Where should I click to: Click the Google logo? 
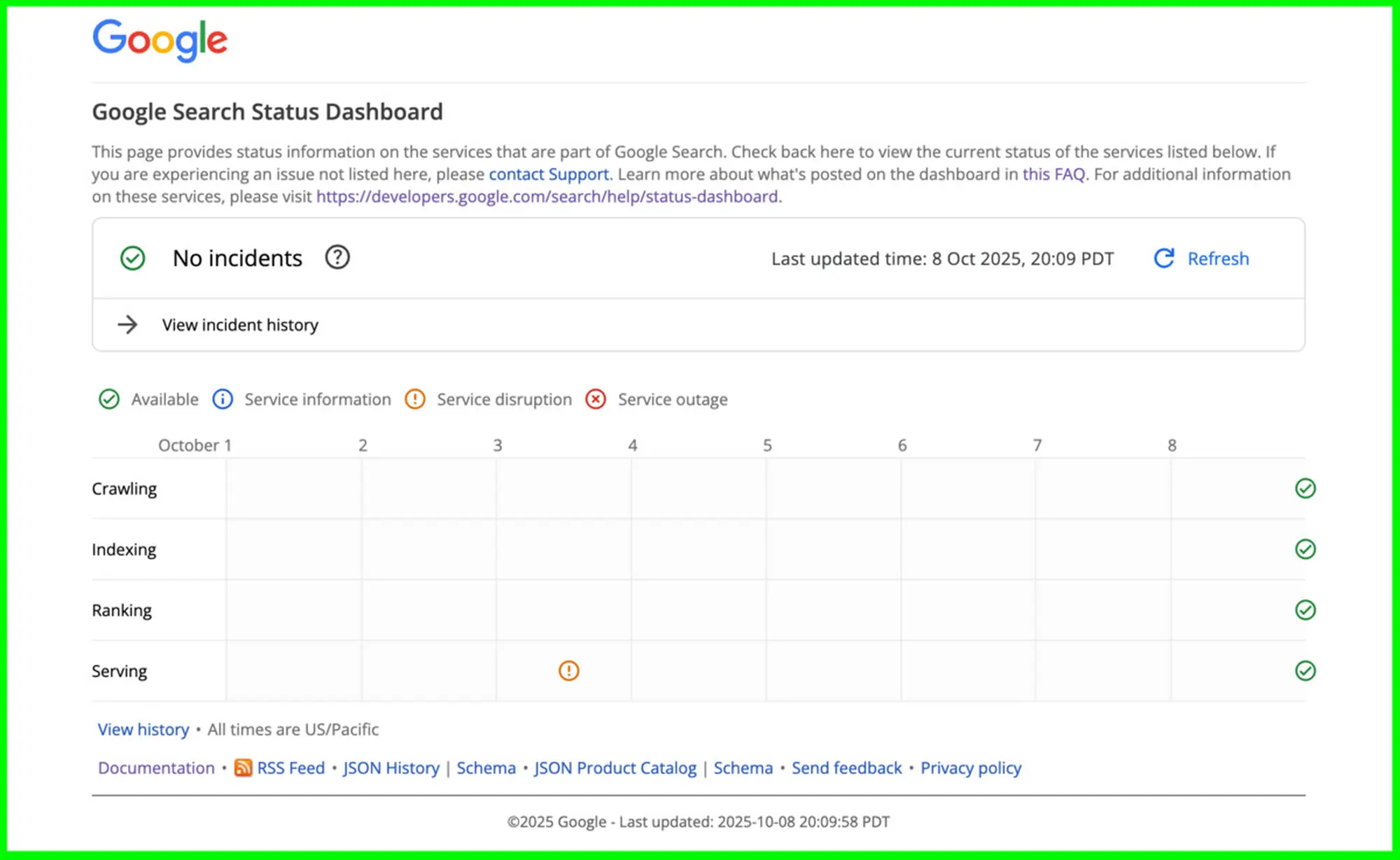160,40
